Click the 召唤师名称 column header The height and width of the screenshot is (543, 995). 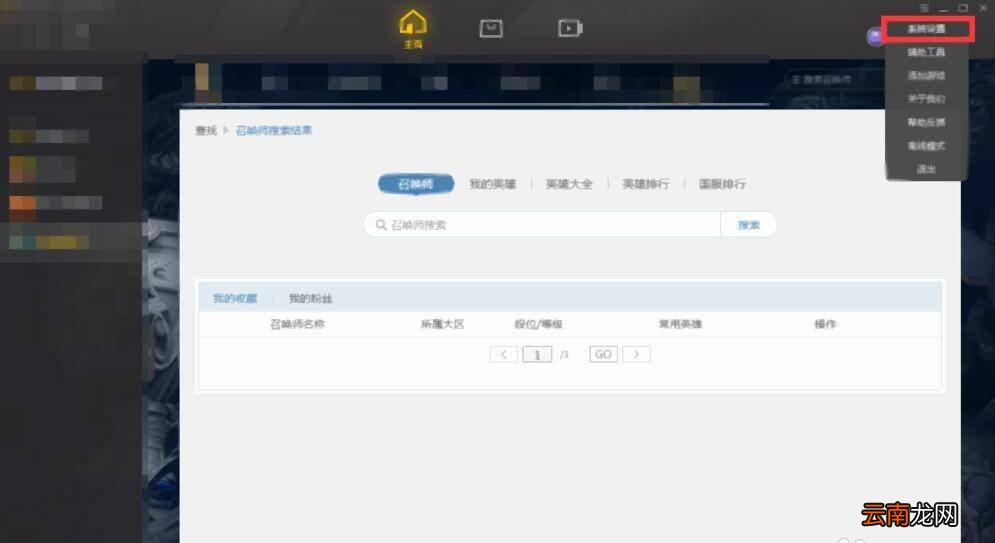tap(297, 324)
